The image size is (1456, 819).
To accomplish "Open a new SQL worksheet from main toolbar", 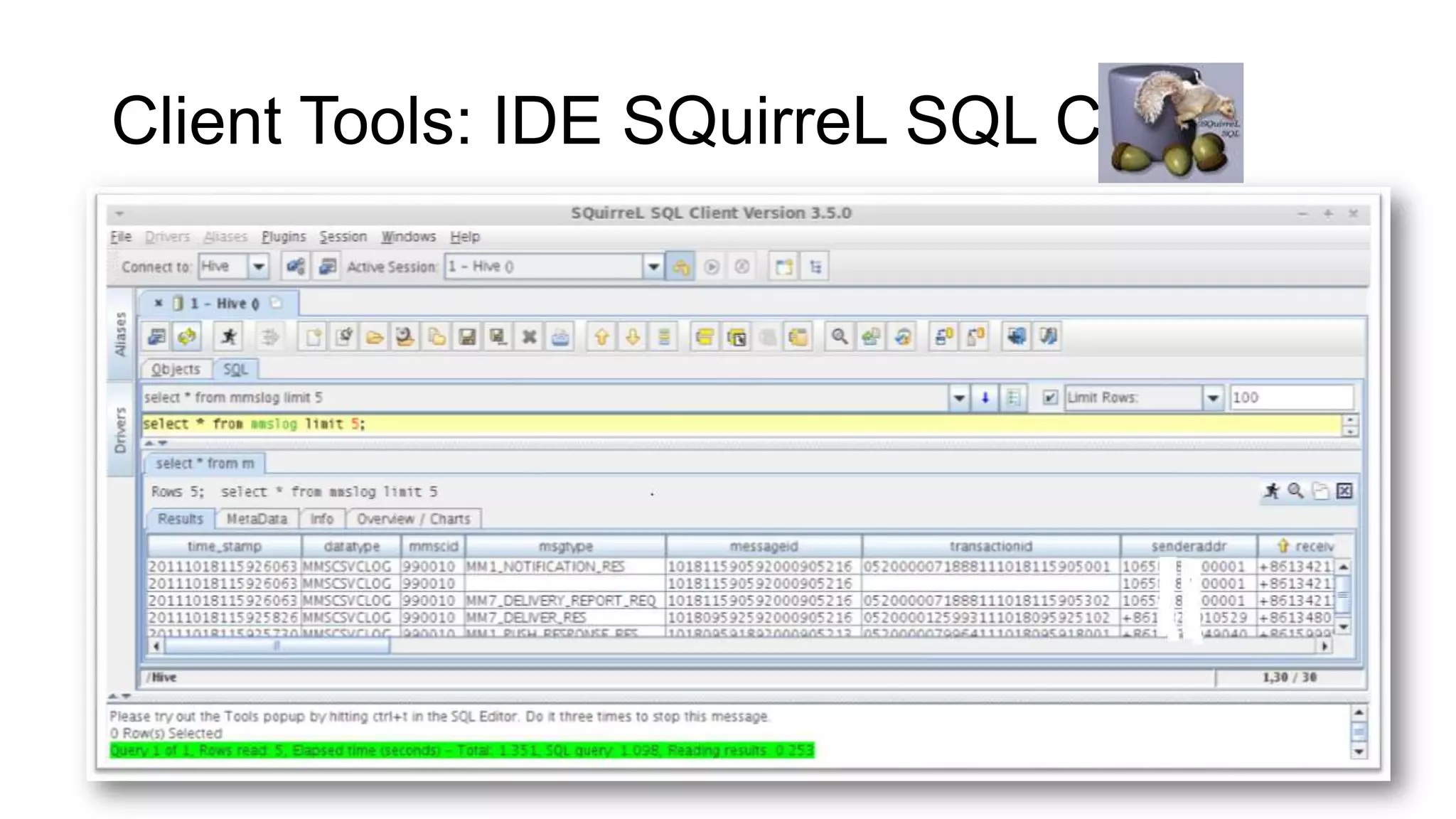I will [x=784, y=267].
